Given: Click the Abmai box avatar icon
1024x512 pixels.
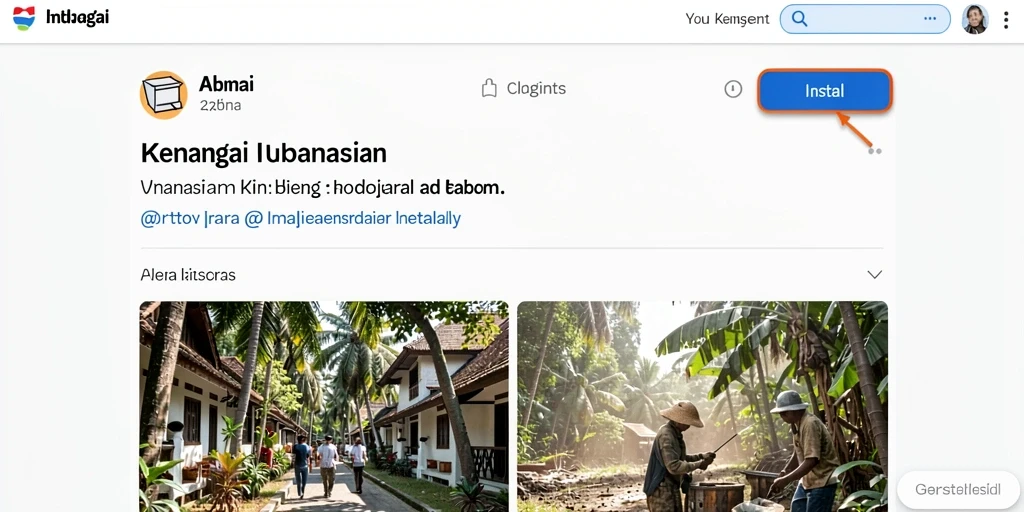Looking at the screenshot, I should click(163, 95).
